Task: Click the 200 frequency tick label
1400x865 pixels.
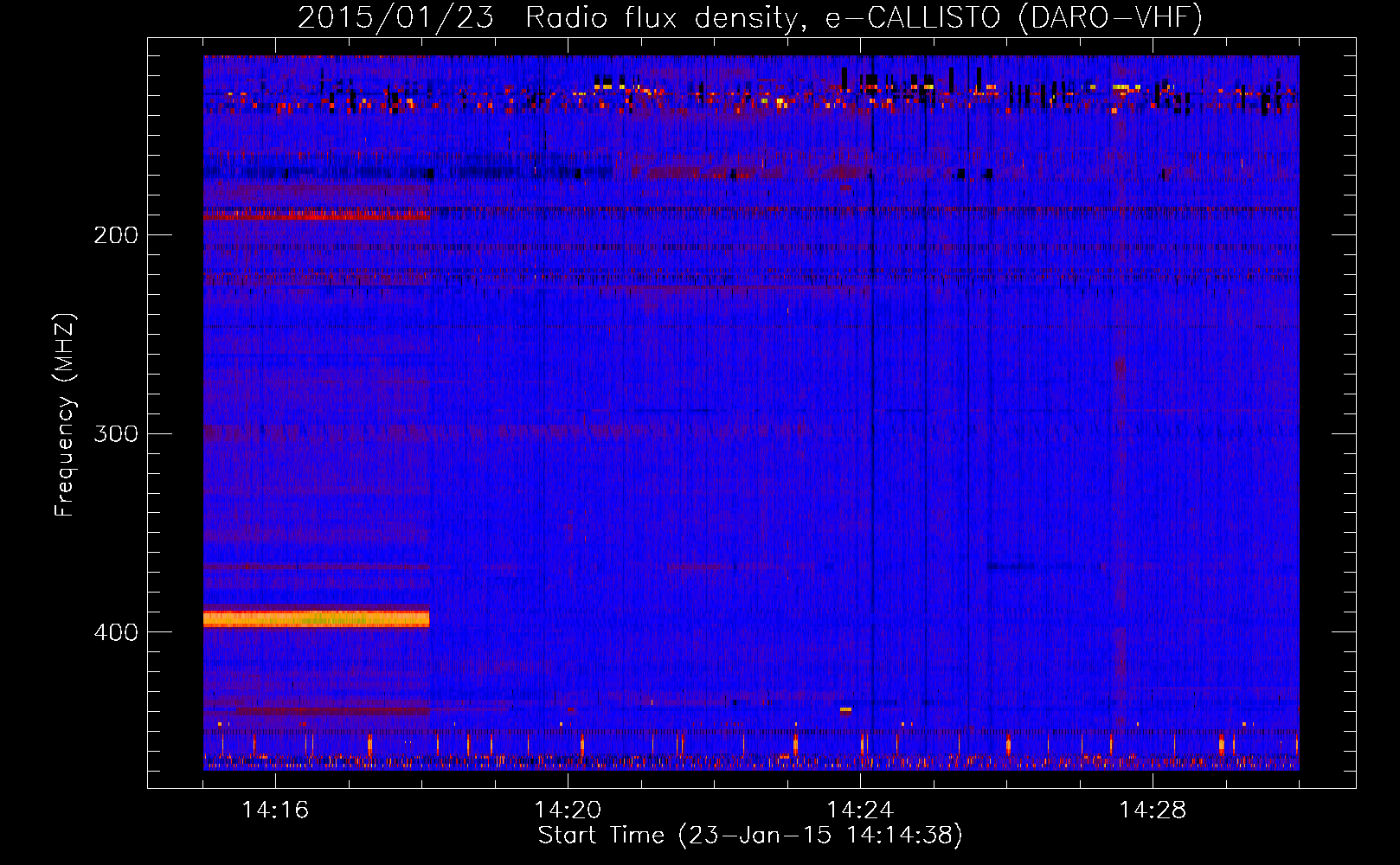Action: tap(116, 235)
